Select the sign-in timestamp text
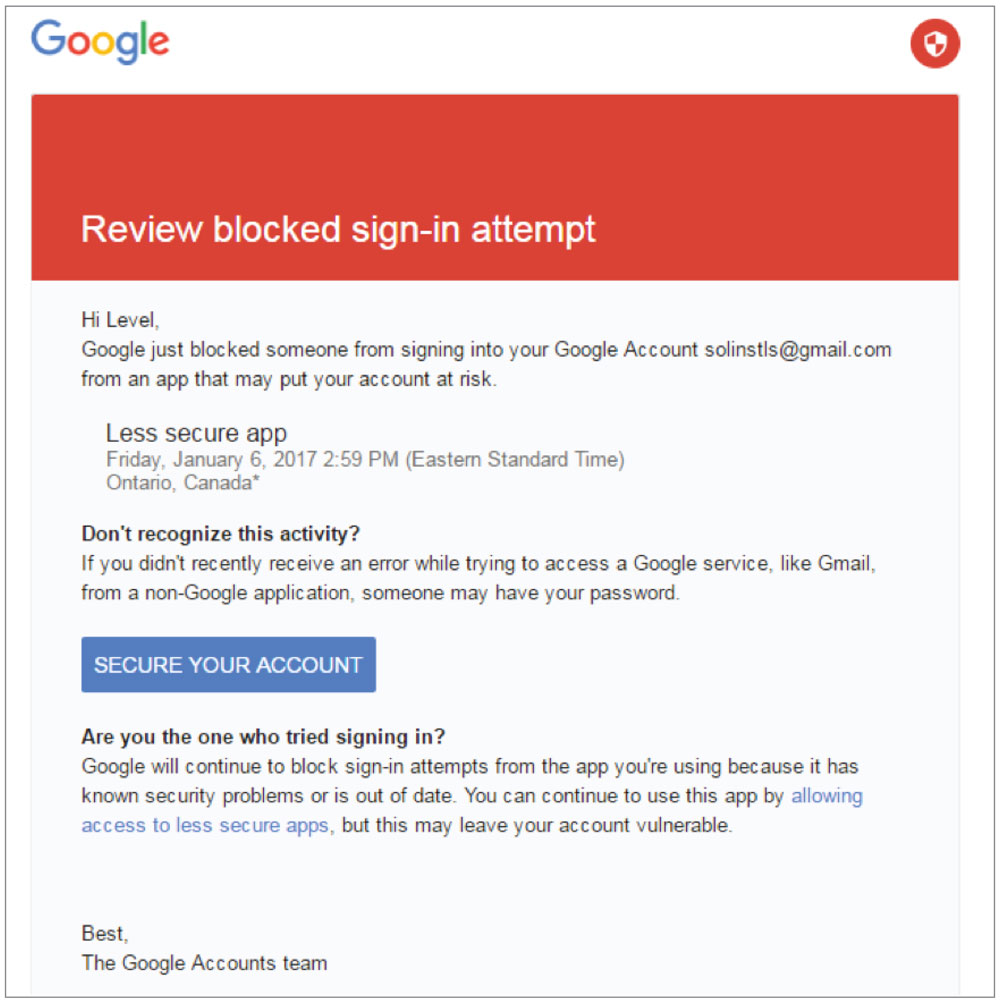 click(366, 459)
